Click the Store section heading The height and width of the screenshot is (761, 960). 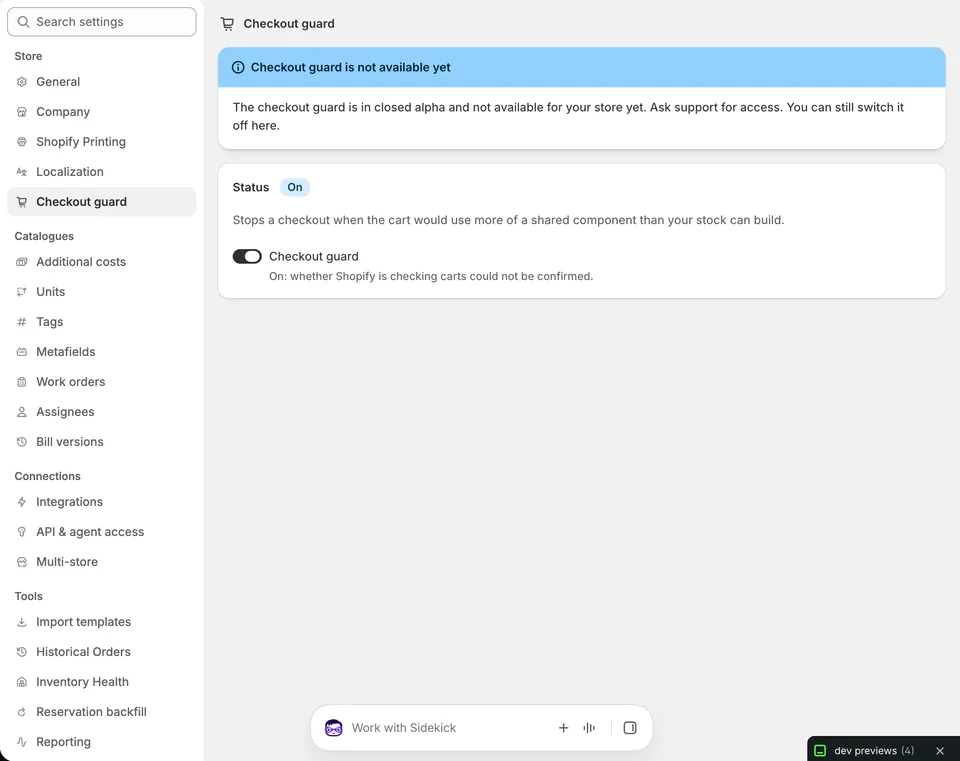tap(28, 56)
